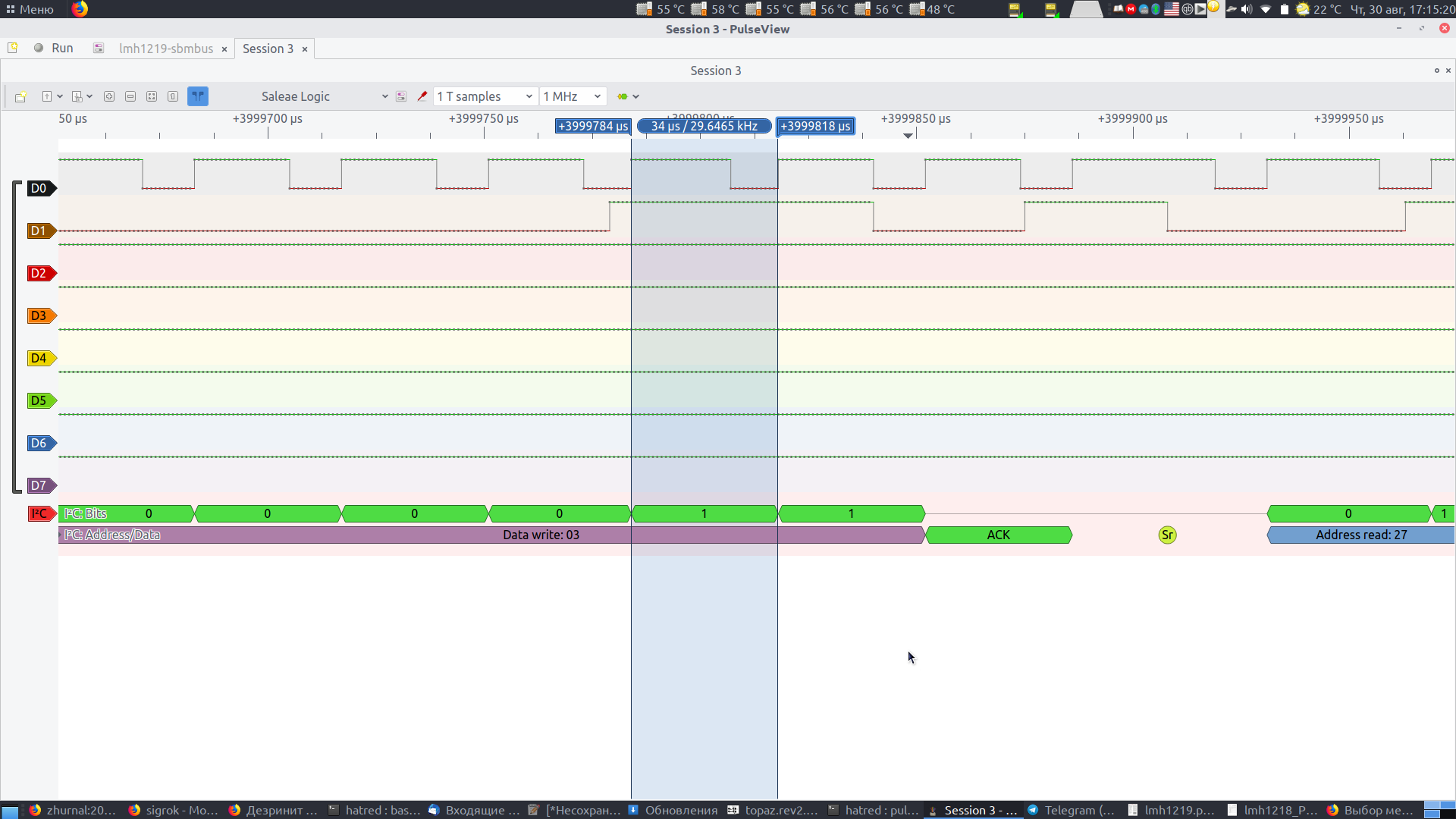Click the MEGA tray icon

pyautogui.click(x=1131, y=9)
